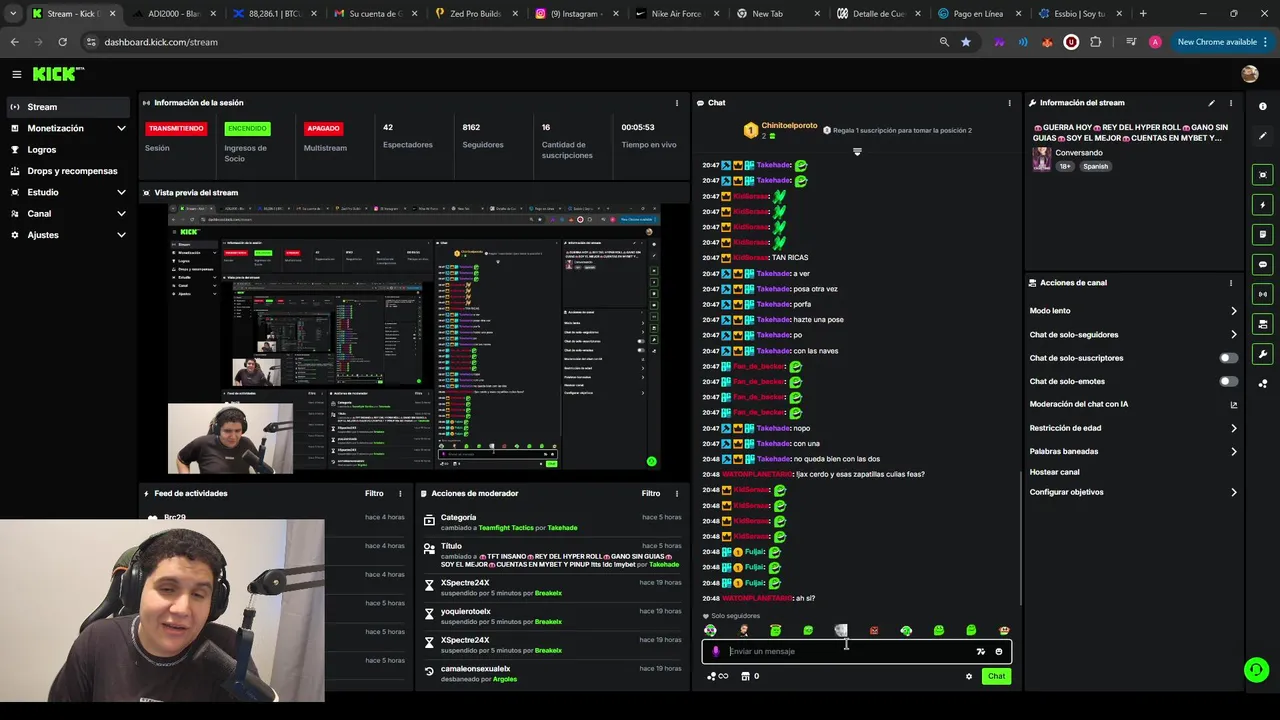Viewport: 1280px width, 720px height.
Task: Click the Spanish language tag
Action: tap(1096, 166)
